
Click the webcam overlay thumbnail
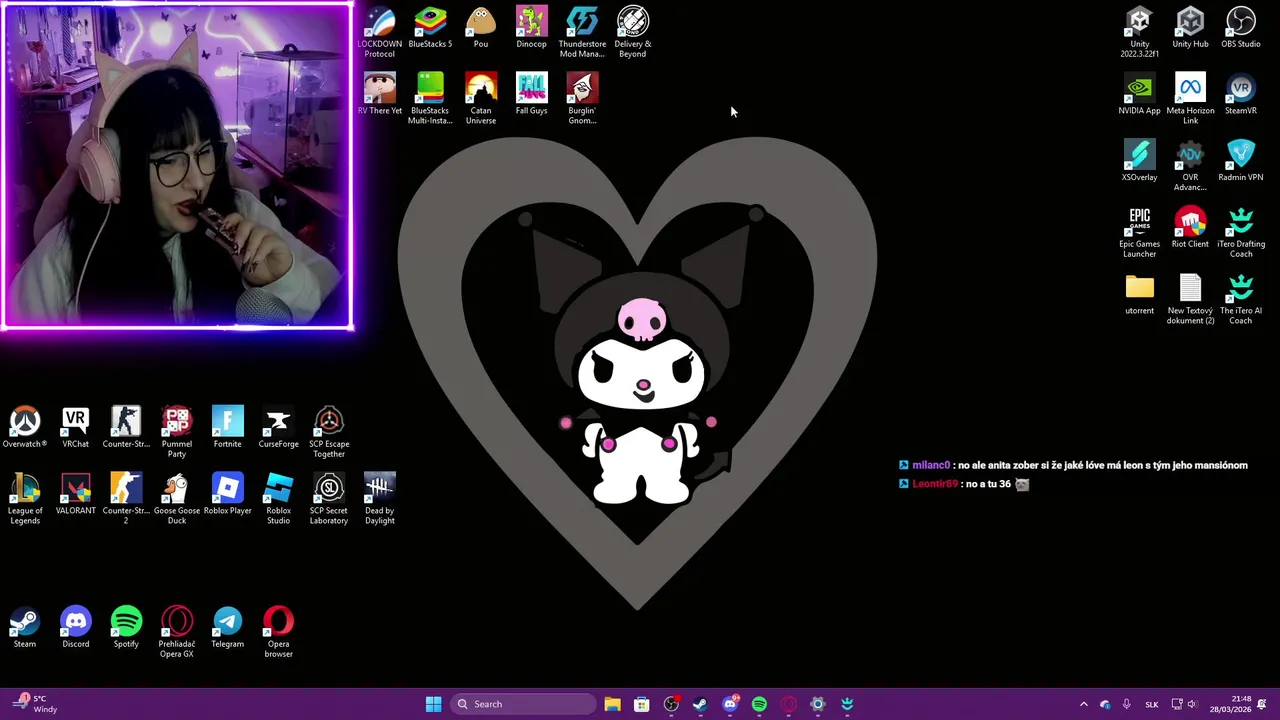(177, 165)
